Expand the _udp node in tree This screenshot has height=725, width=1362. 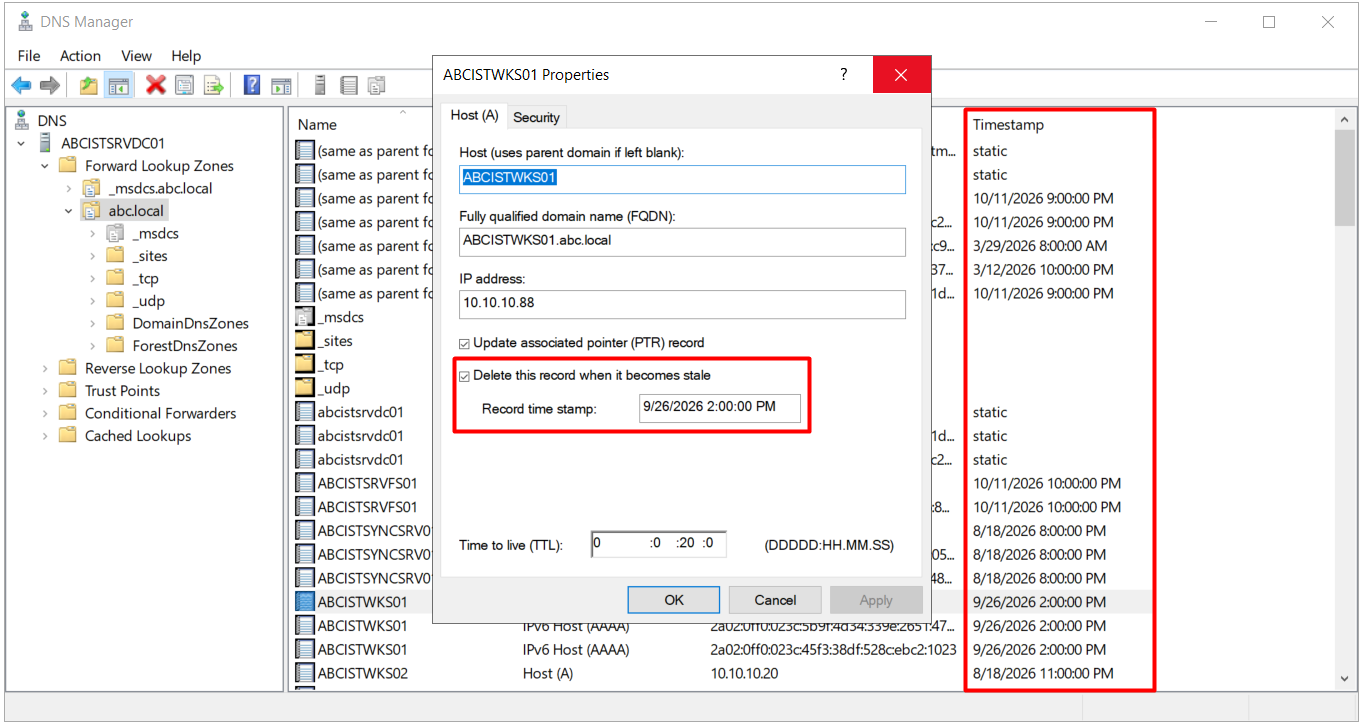92,301
